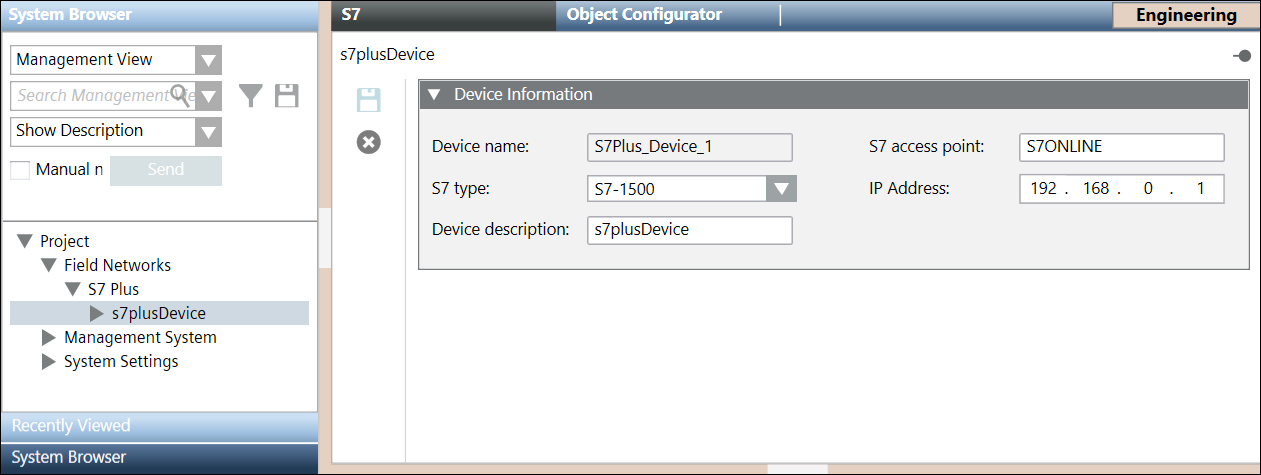The width and height of the screenshot is (1261, 475).
Task: Expand the System Settings node
Action: tap(48, 362)
